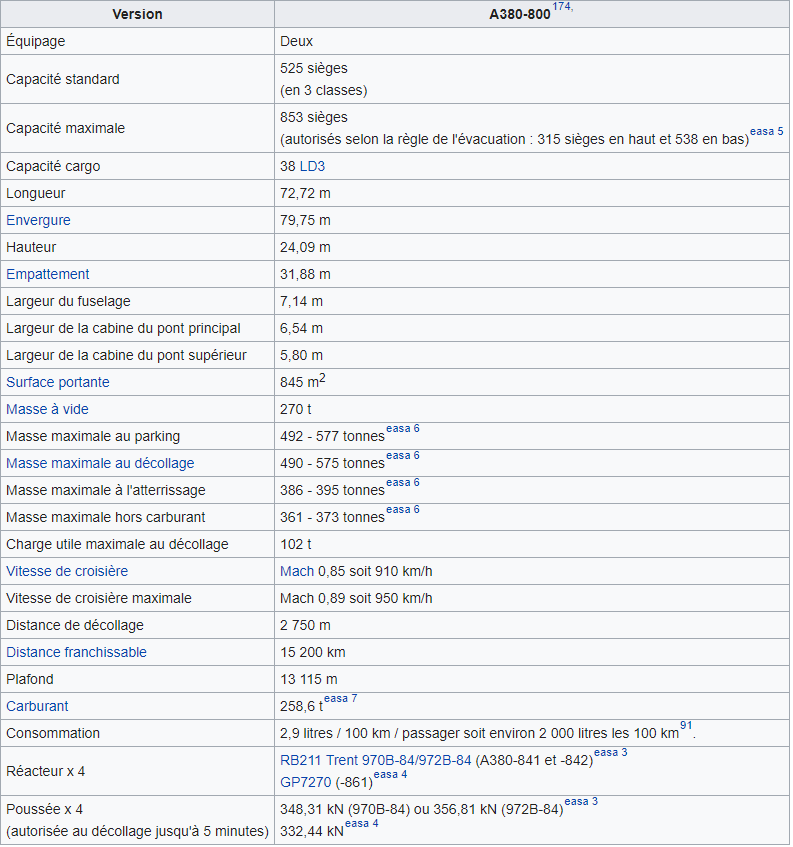Select the value 79,75 m

click(x=305, y=220)
